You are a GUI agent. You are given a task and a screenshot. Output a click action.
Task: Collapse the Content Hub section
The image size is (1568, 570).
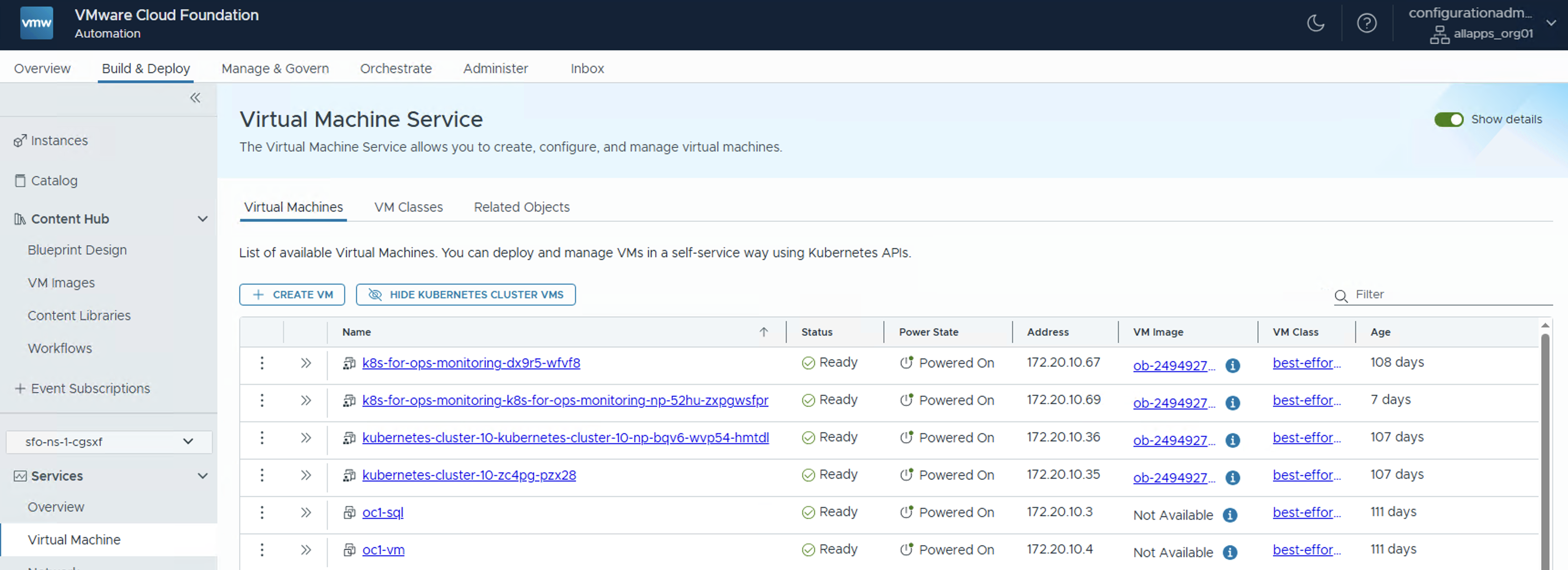click(x=203, y=219)
